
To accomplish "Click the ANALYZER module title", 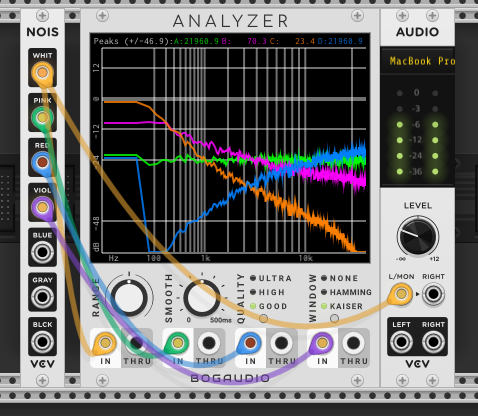I will 230,21.
